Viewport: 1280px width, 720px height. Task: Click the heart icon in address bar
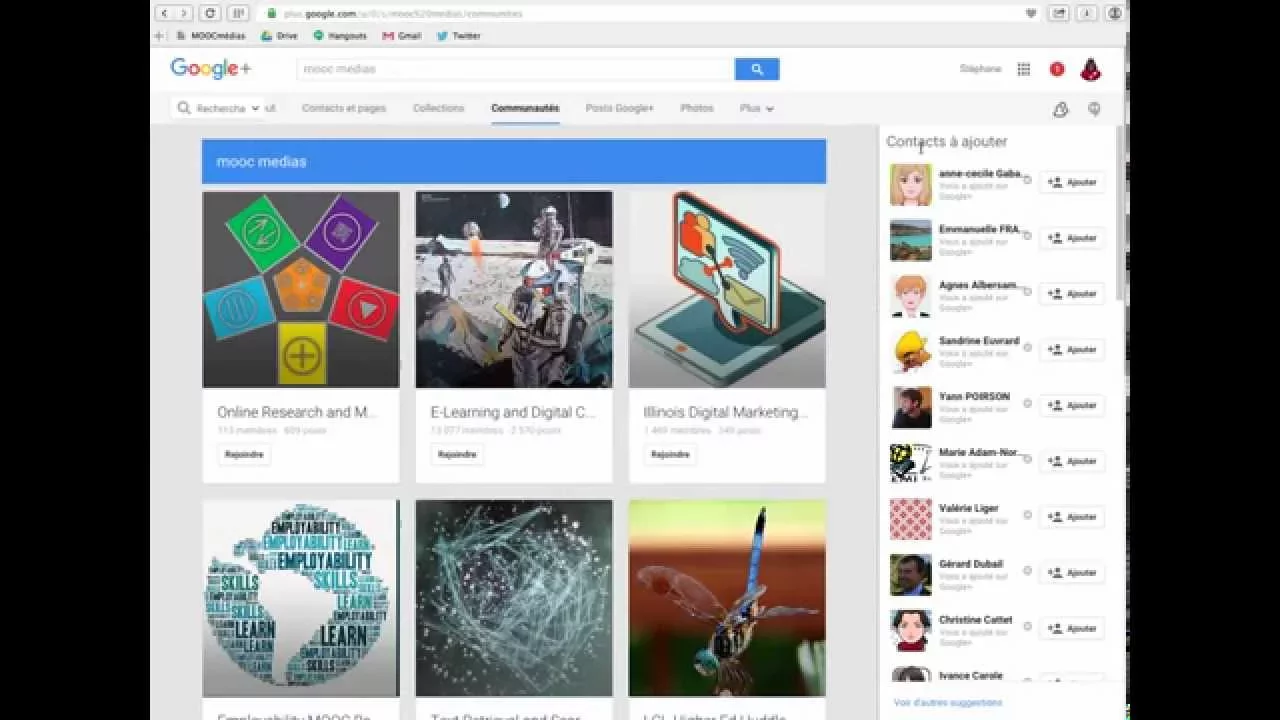click(1031, 13)
